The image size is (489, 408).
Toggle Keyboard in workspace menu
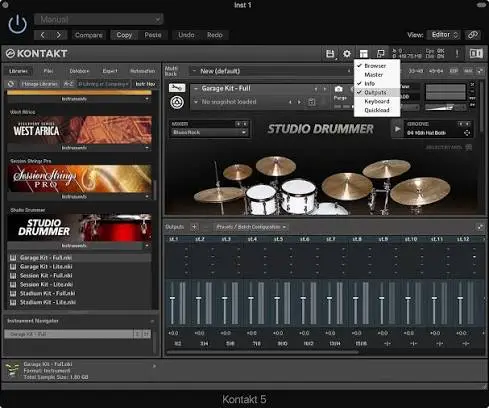click(377, 101)
